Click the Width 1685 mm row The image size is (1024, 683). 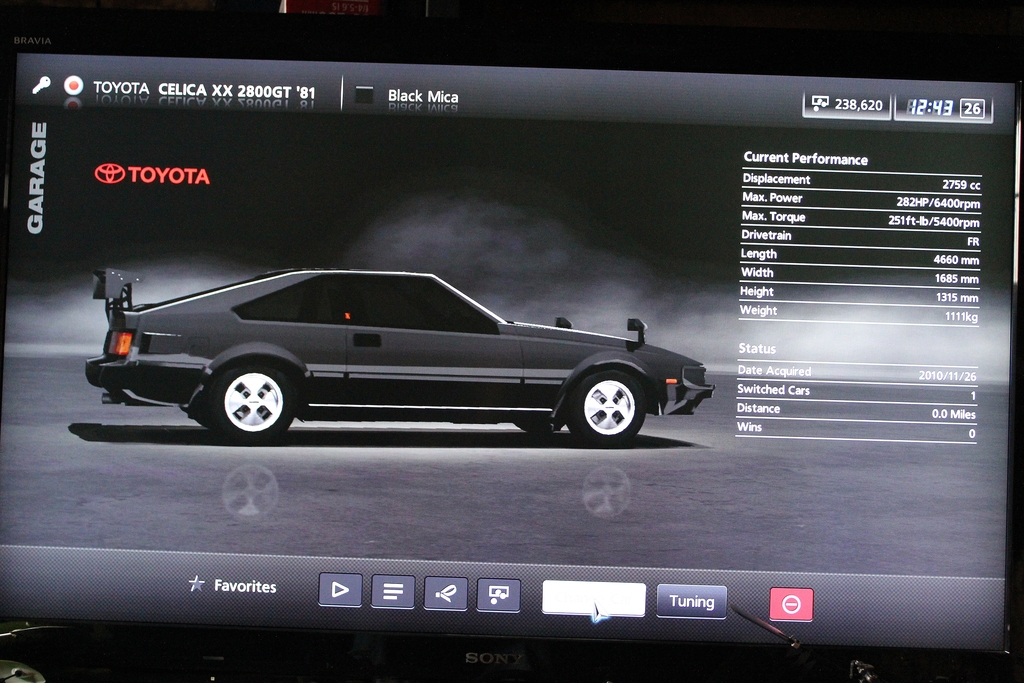pyautogui.click(x=859, y=275)
